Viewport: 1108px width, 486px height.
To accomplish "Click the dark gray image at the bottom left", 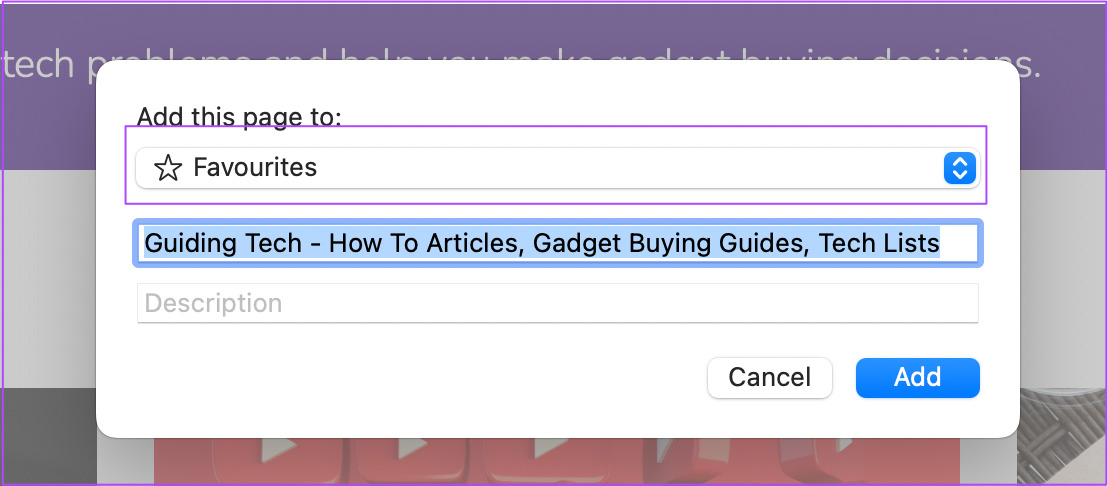I will click(49, 435).
